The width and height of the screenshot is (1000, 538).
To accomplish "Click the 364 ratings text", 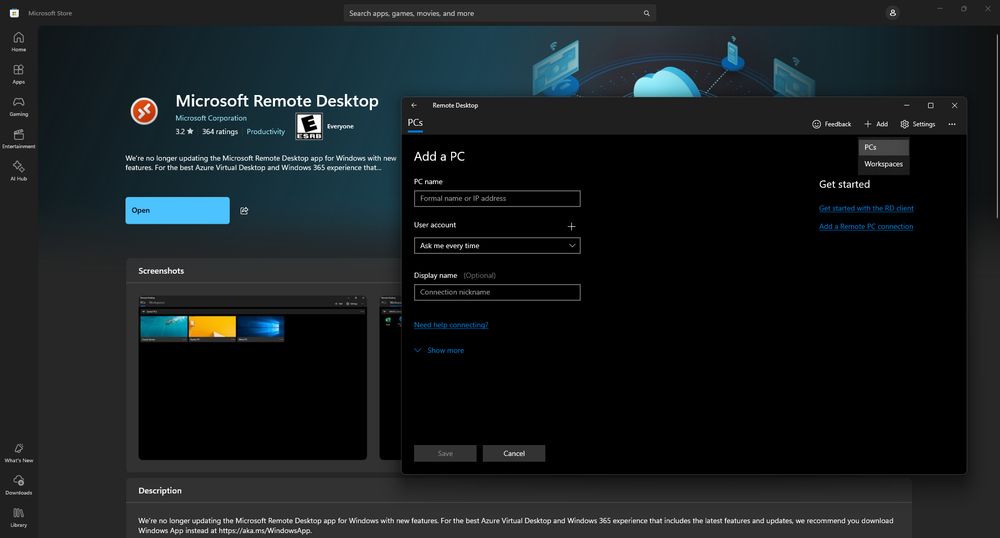I will 220,132.
